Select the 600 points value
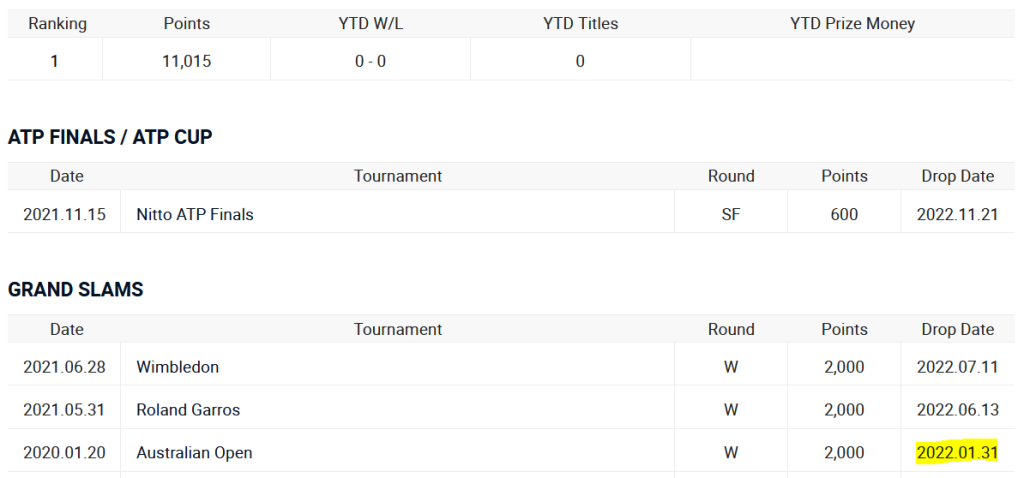This screenshot has height=478, width=1024. [x=844, y=214]
